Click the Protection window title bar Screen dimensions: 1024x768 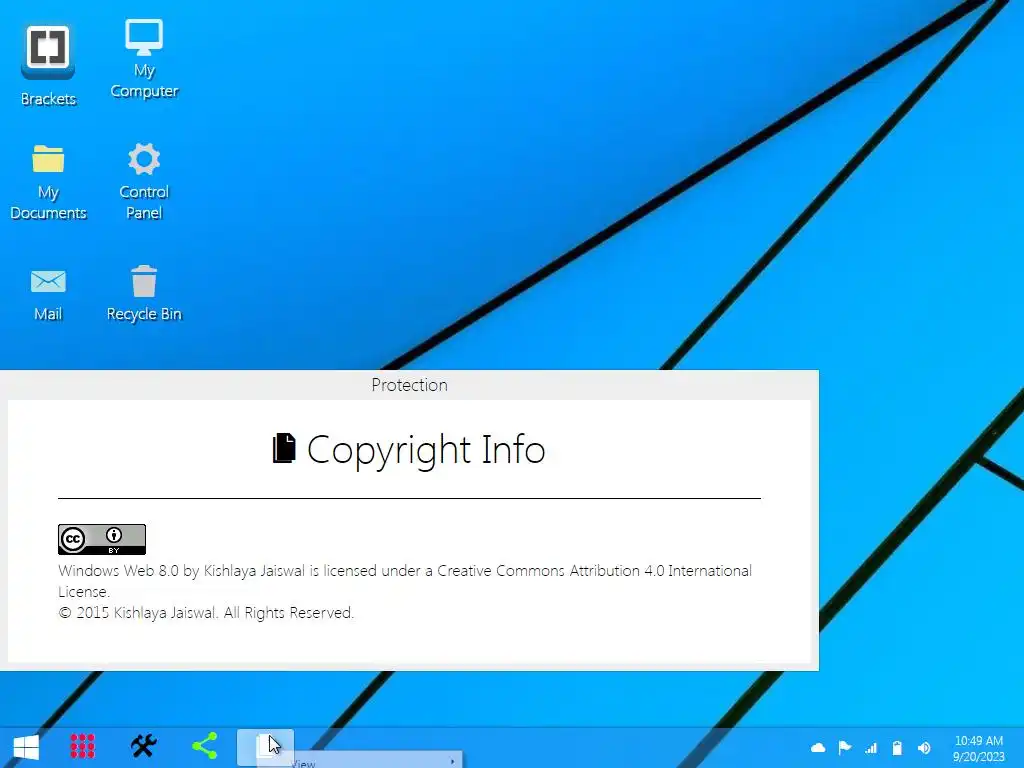tap(409, 385)
